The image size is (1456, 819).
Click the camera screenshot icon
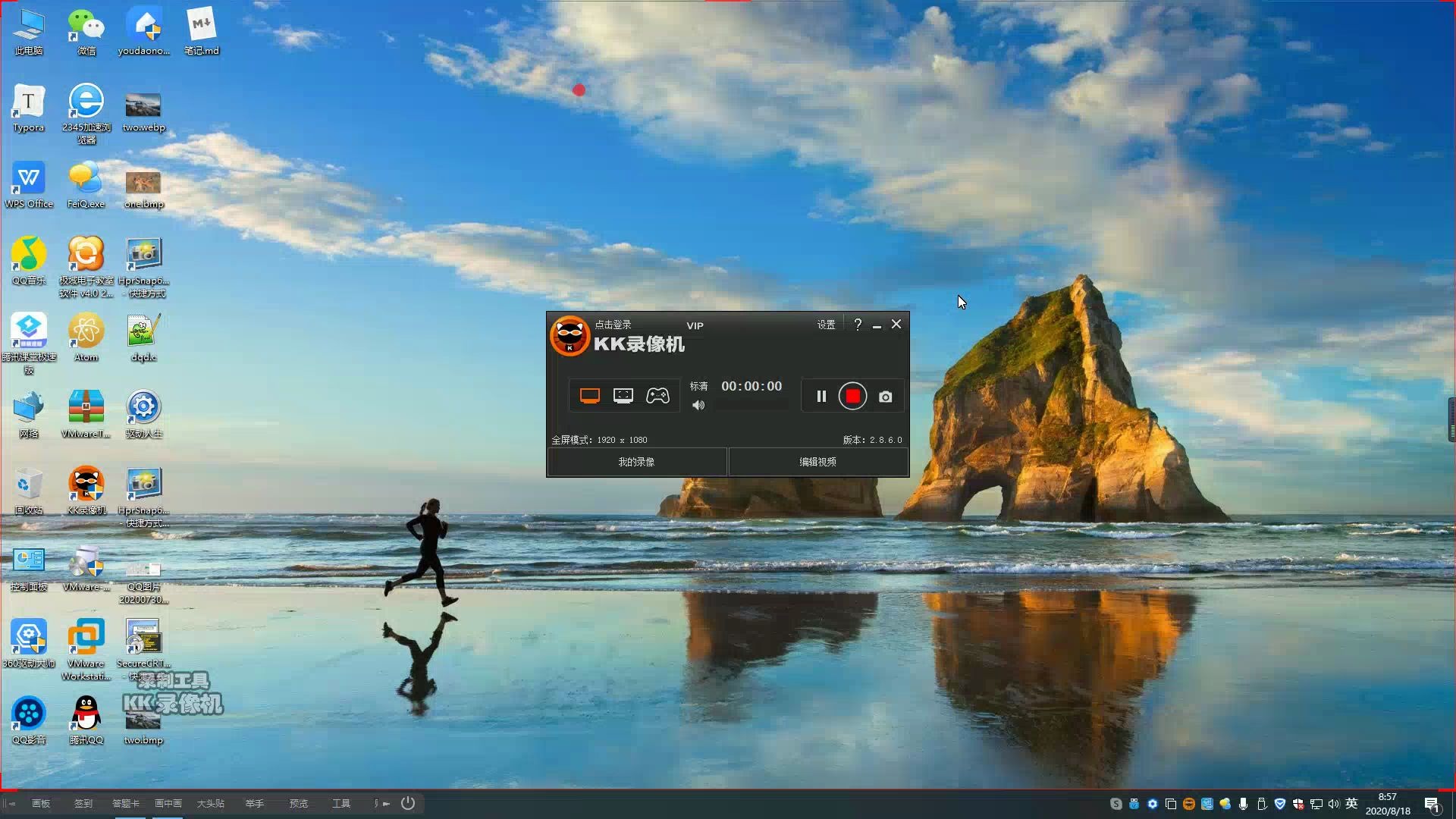pyautogui.click(x=885, y=397)
